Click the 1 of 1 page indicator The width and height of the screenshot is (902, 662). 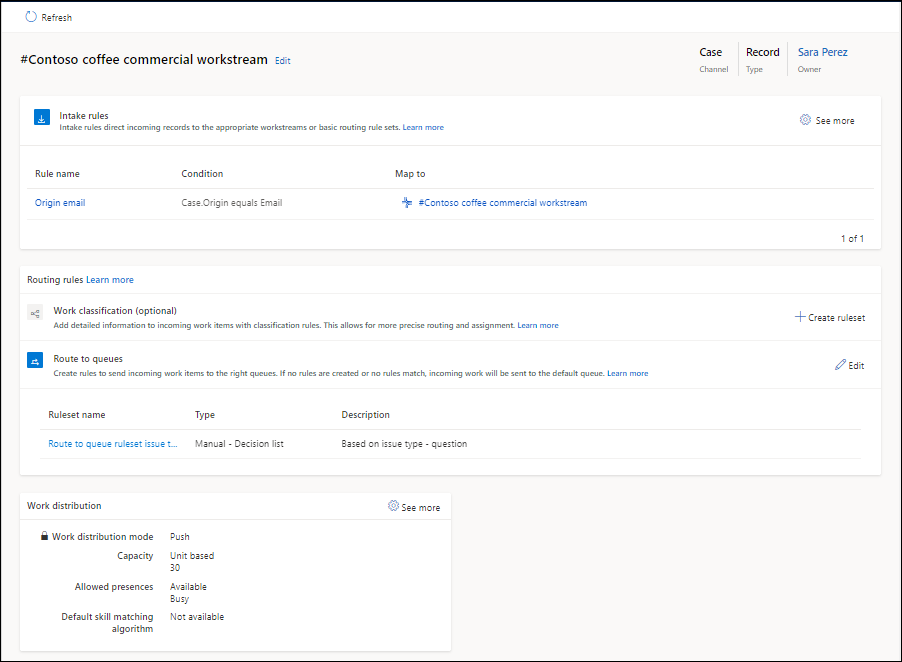coord(852,238)
